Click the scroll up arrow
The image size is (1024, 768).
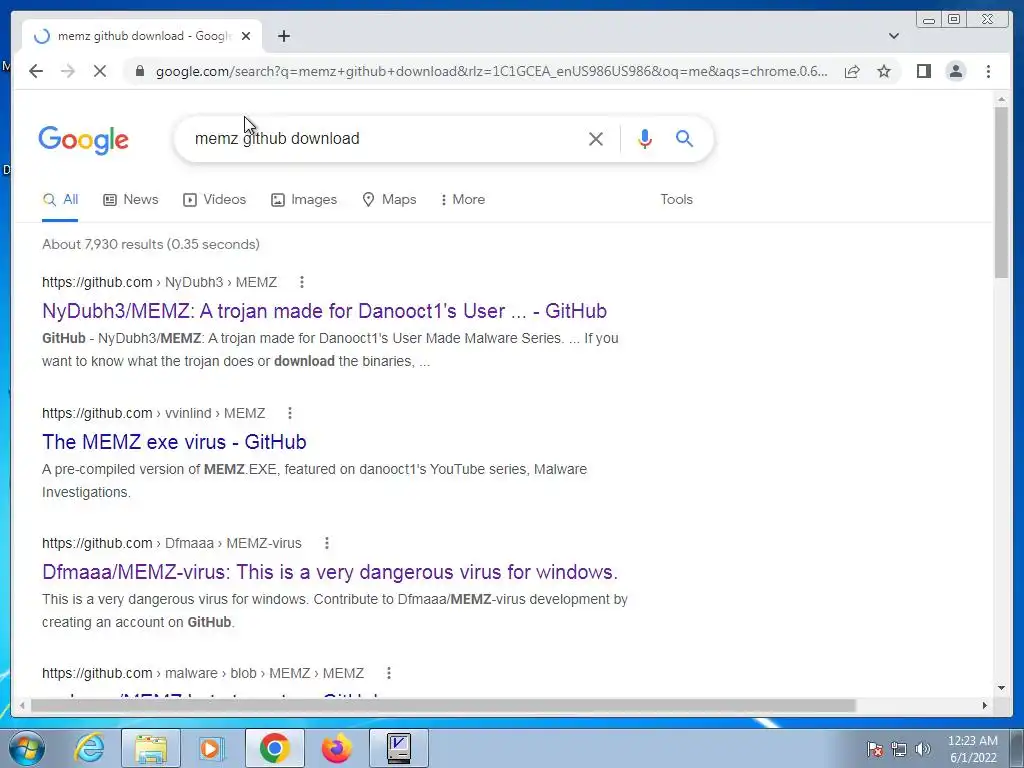pyautogui.click(x=1001, y=99)
